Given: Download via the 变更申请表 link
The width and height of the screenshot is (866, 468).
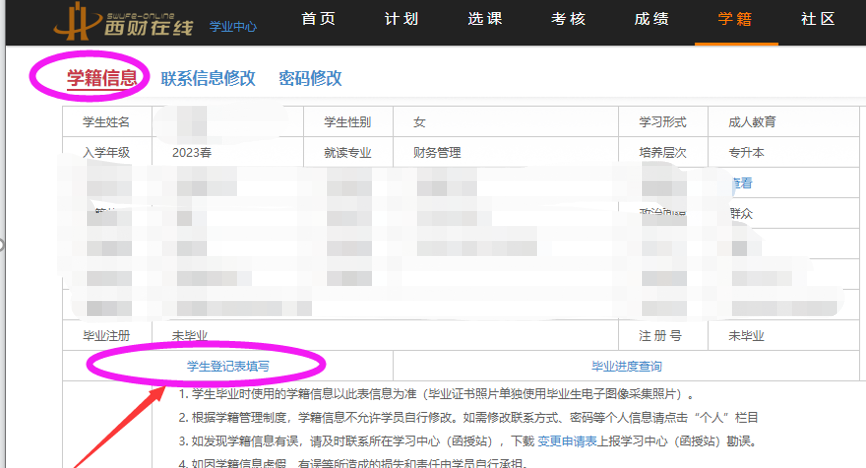Looking at the screenshot, I should tap(567, 441).
